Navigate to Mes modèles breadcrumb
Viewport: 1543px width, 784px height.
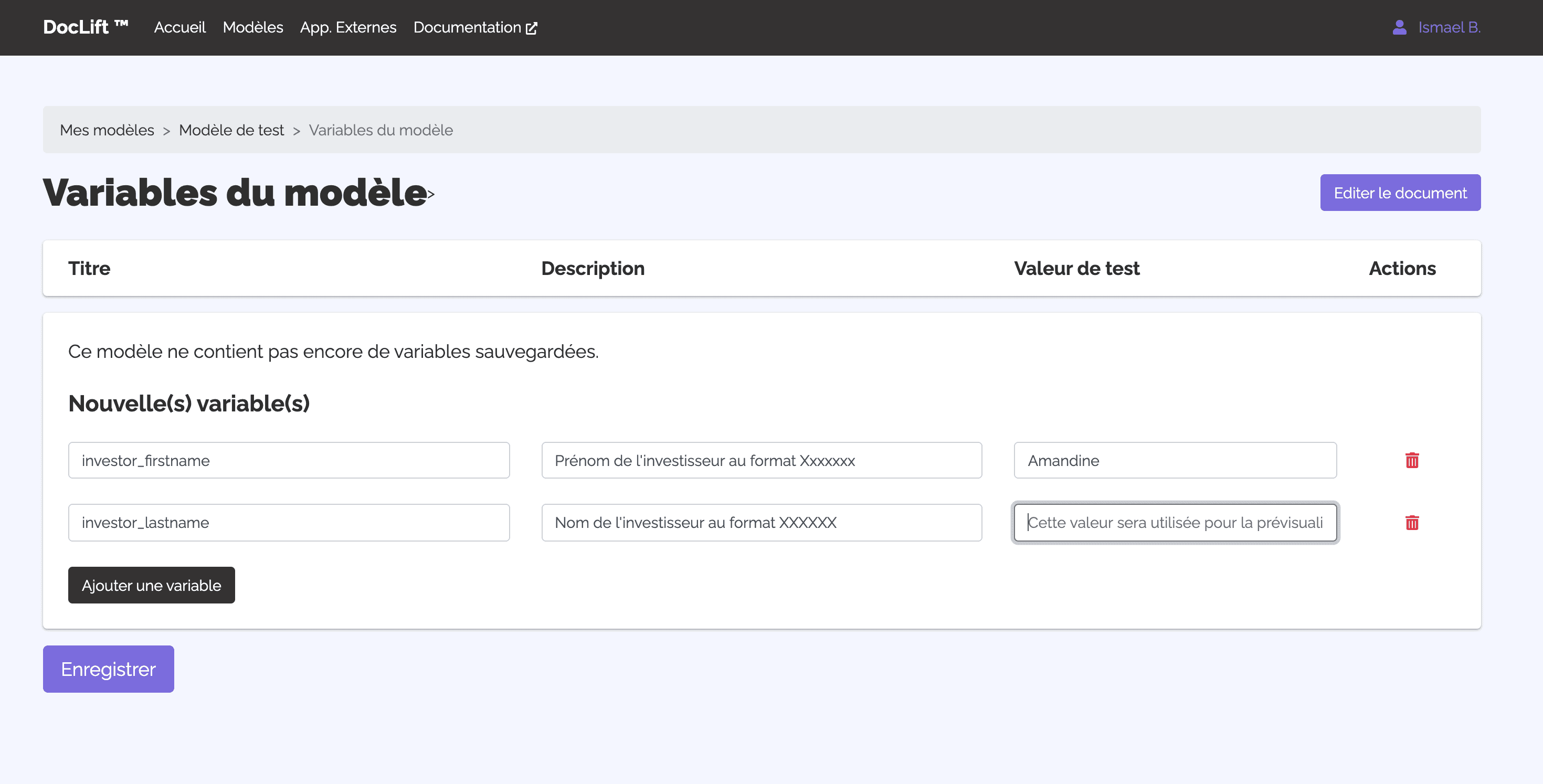click(107, 130)
